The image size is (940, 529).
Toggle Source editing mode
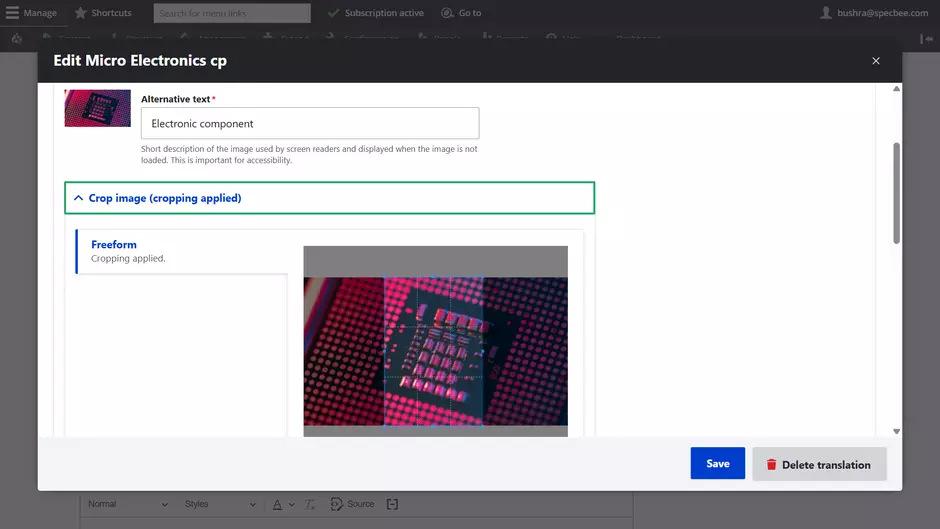[x=352, y=504]
